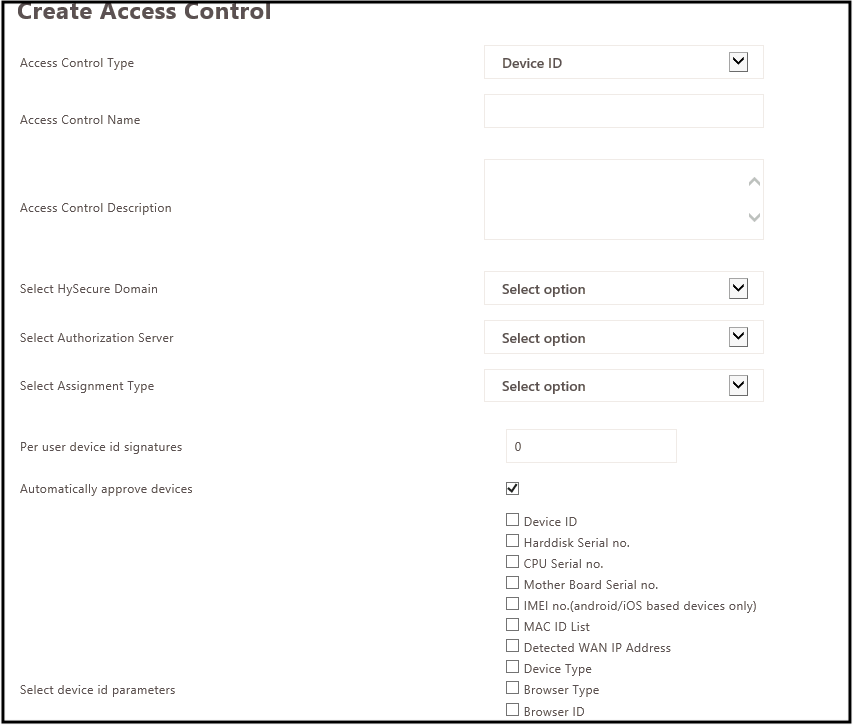853x725 pixels.
Task: Open the Access Control Type dropdown
Action: [x=738, y=61]
